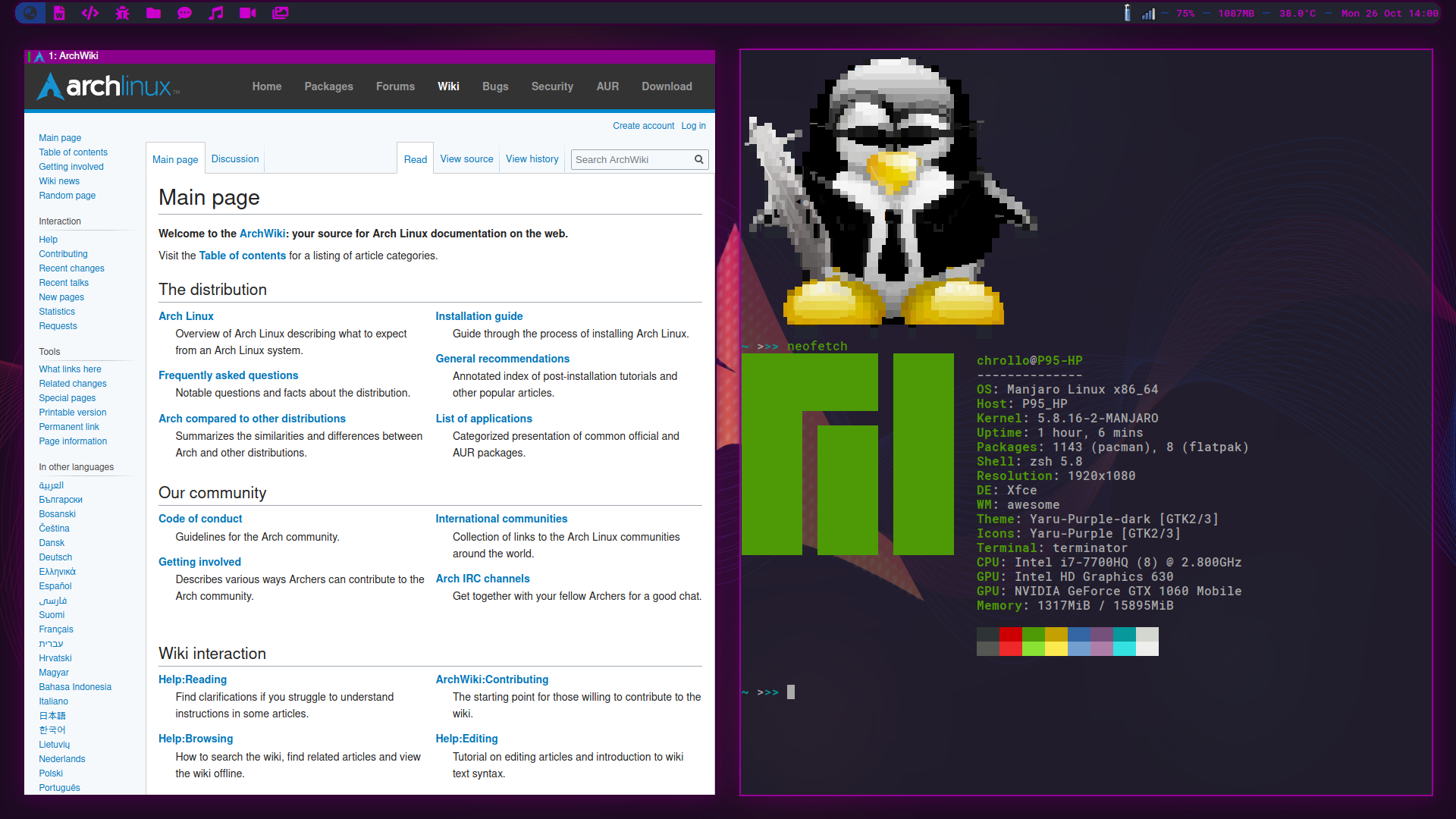The image size is (1456, 819).
Task: Click the Mon 26 Oct 14:00 clock
Action: coord(1389,14)
